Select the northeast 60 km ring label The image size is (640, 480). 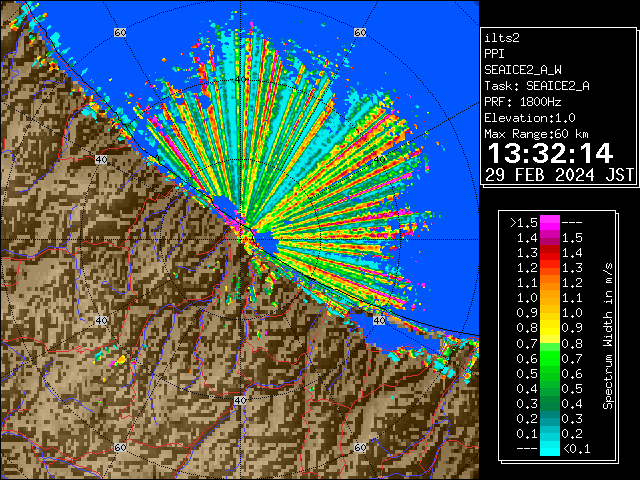(360, 32)
